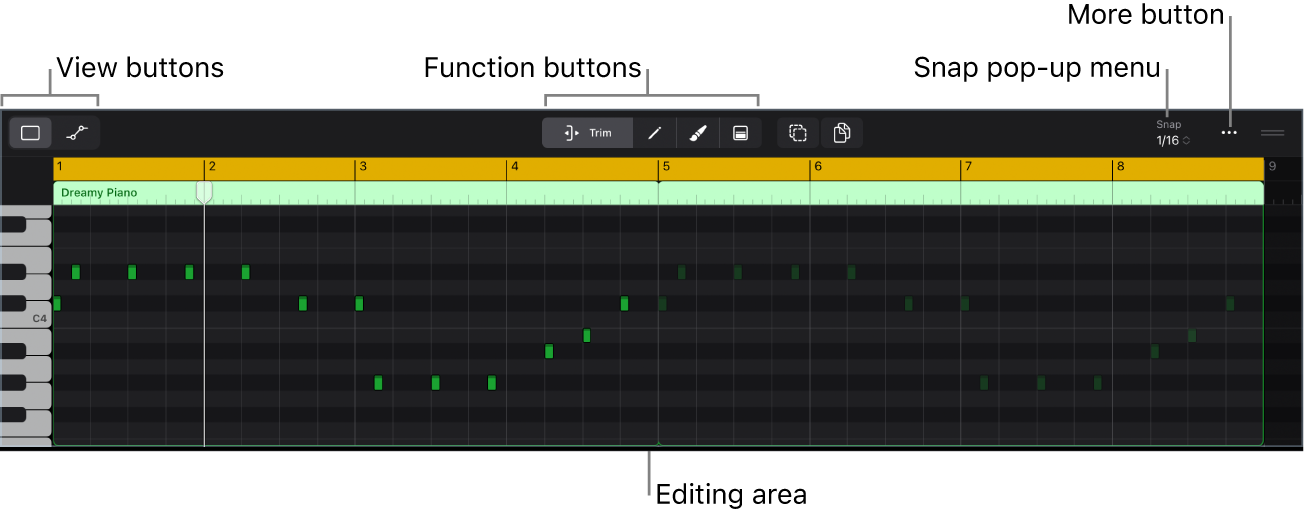Click bar number 7 in the ruler
The image size is (1306, 522).
969,168
